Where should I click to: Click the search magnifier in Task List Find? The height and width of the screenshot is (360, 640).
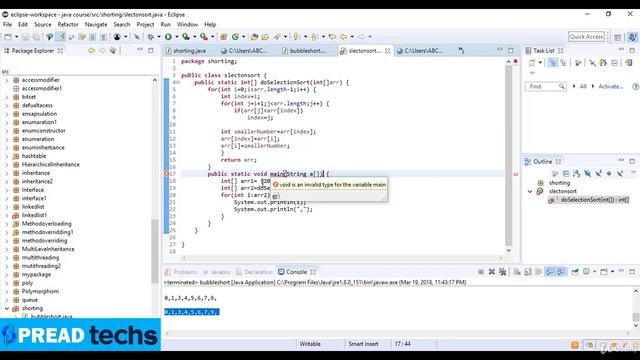click(562, 87)
